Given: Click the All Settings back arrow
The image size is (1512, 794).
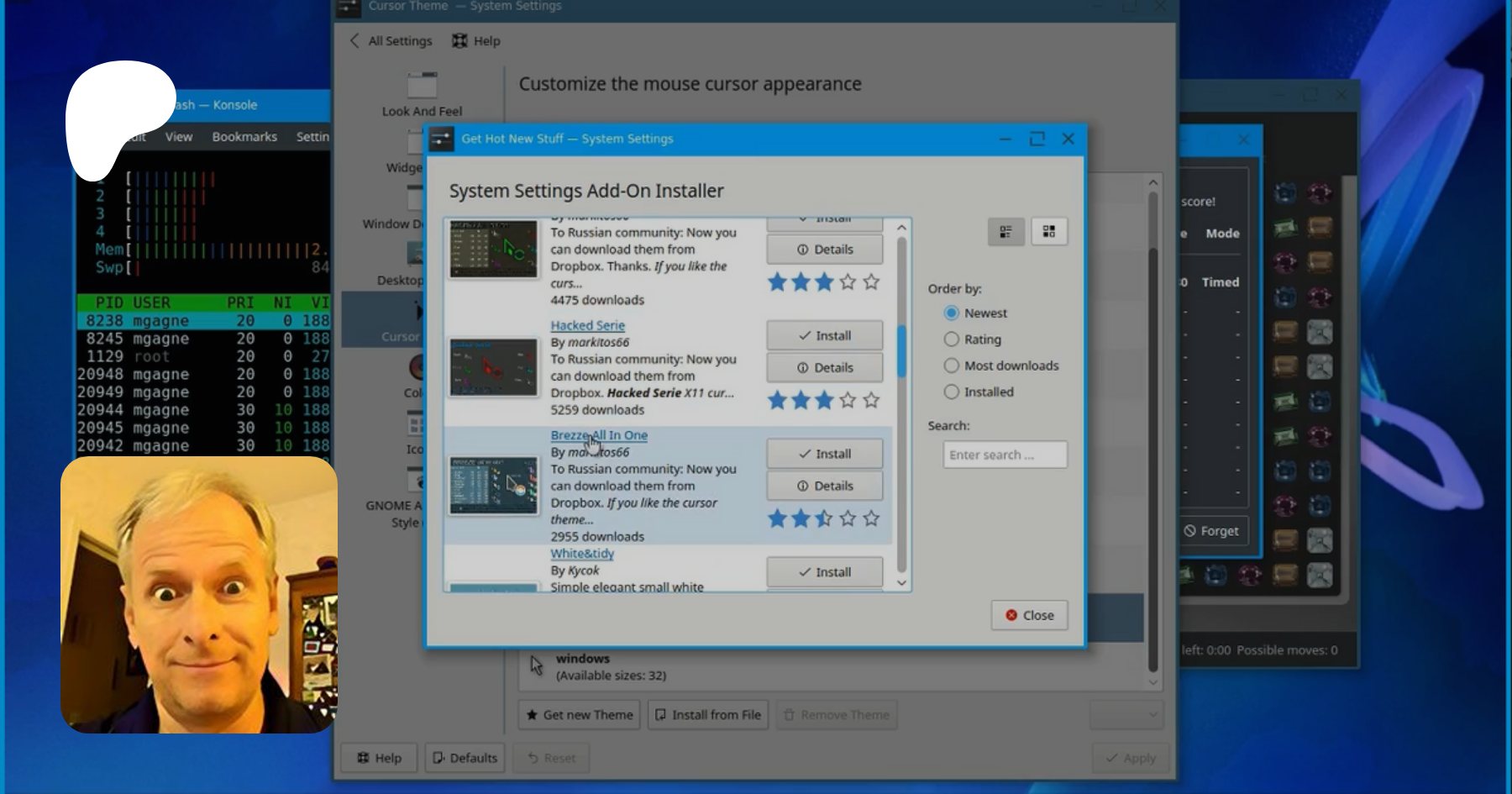Looking at the screenshot, I should 354,40.
